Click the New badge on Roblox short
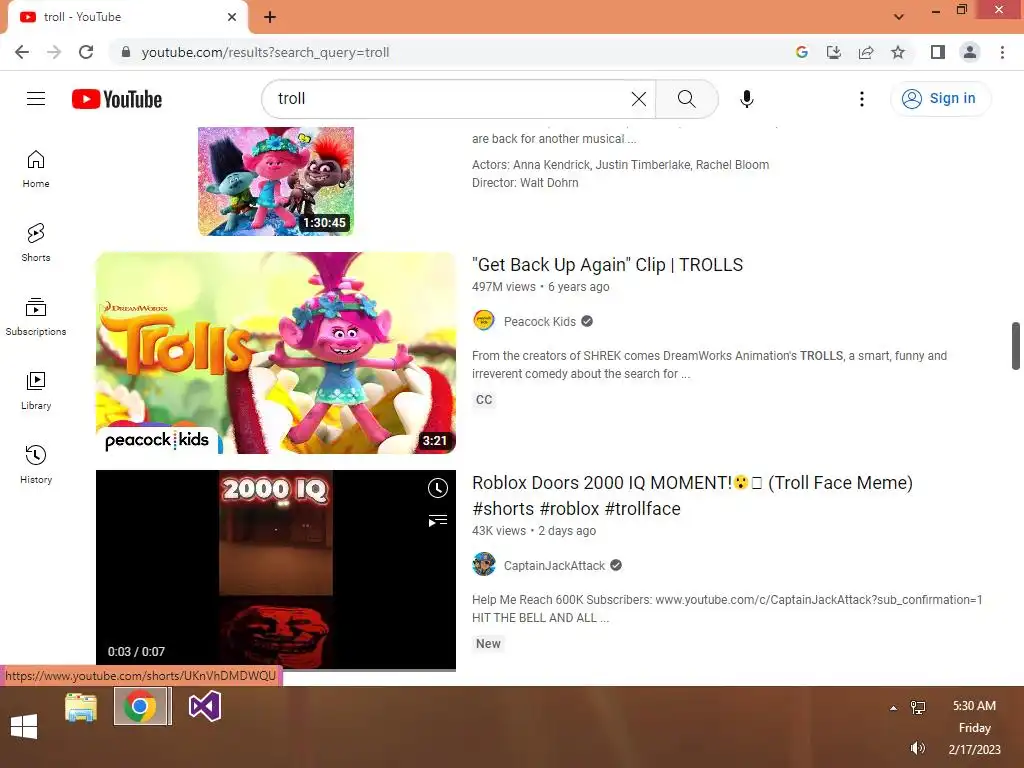This screenshot has height=768, width=1024. click(x=488, y=644)
